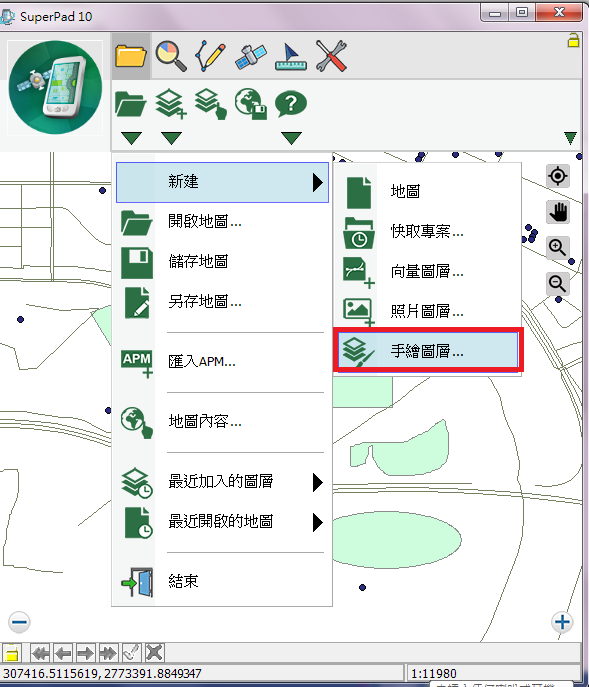Expand the dropdown arrow under open folder icon

pyautogui.click(x=131, y=138)
